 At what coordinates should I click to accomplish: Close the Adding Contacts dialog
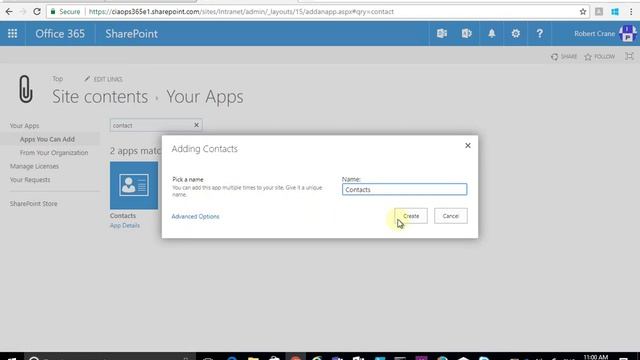(468, 146)
